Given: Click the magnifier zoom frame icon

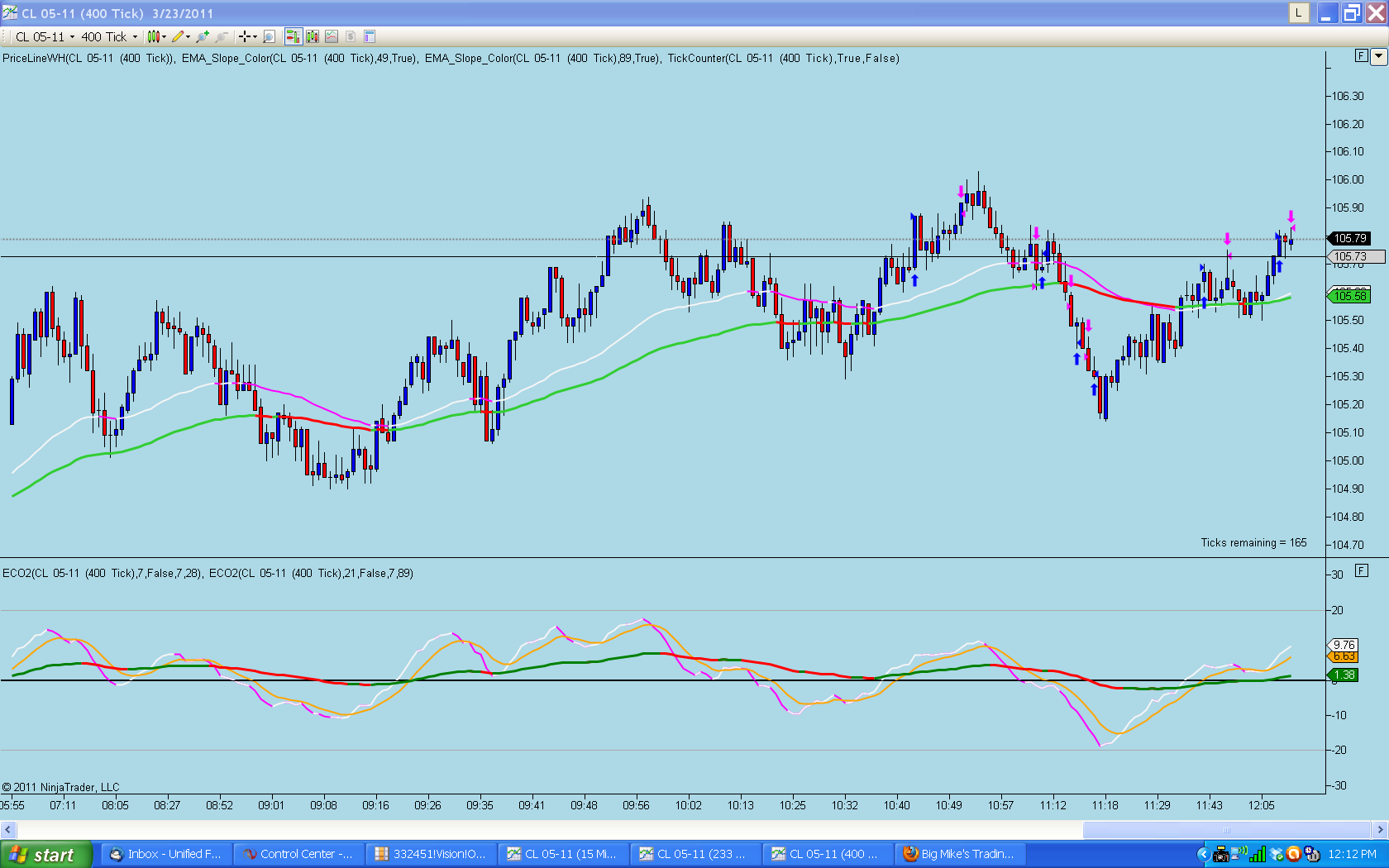Looking at the screenshot, I should (269, 36).
